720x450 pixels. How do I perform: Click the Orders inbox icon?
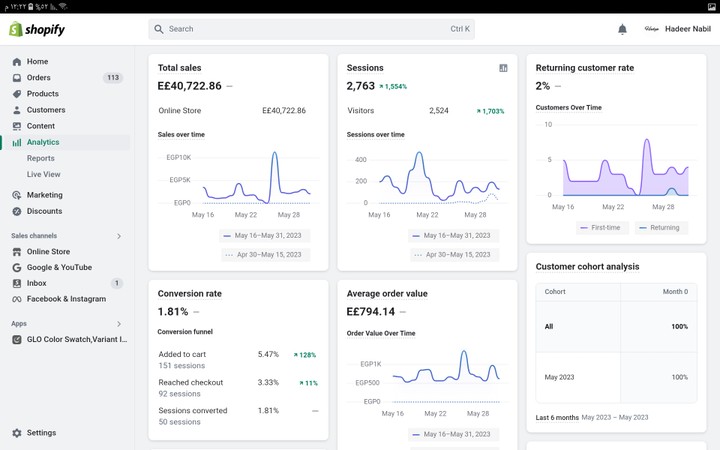(x=17, y=78)
